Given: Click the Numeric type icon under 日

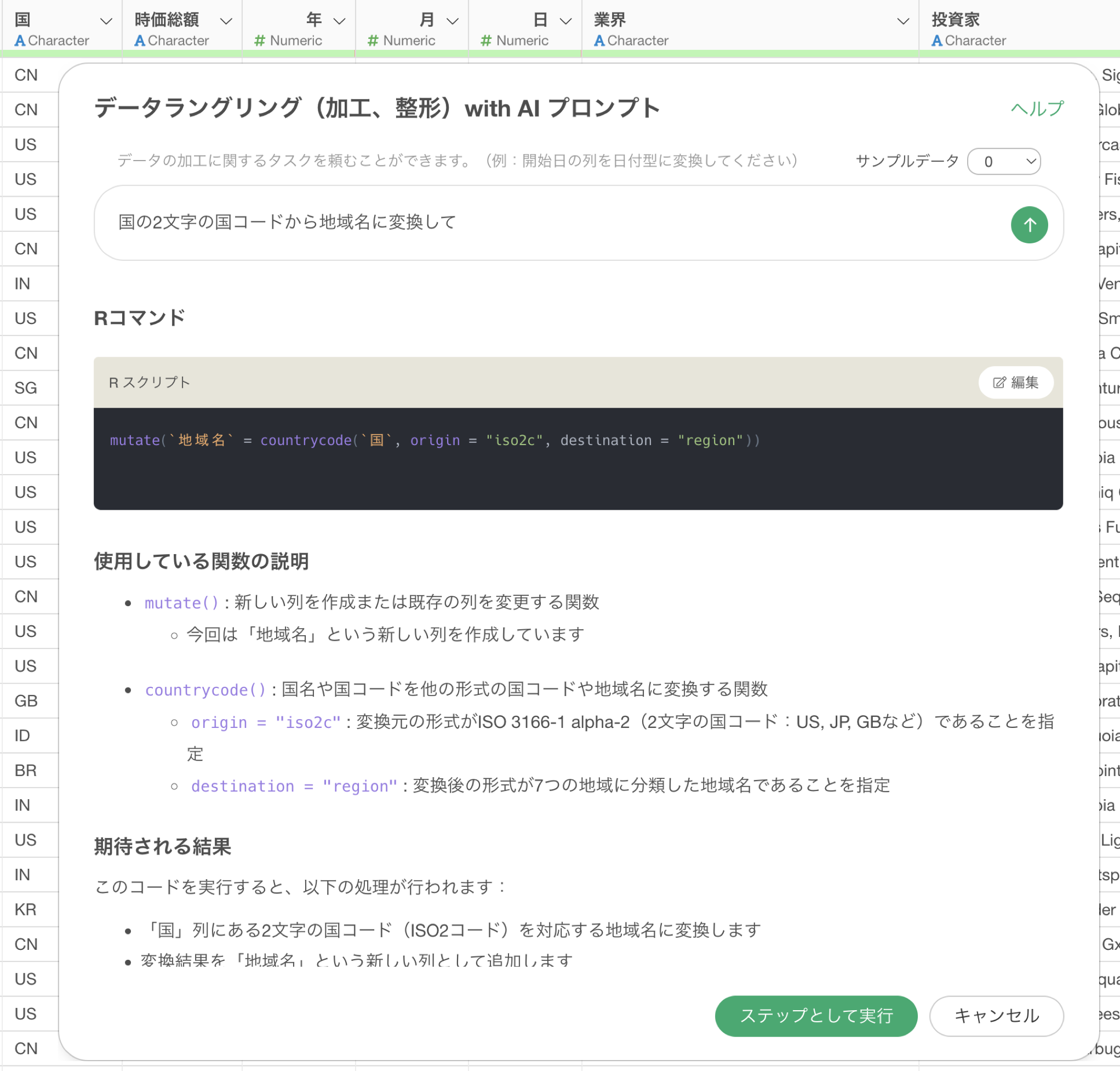Looking at the screenshot, I should (x=486, y=41).
